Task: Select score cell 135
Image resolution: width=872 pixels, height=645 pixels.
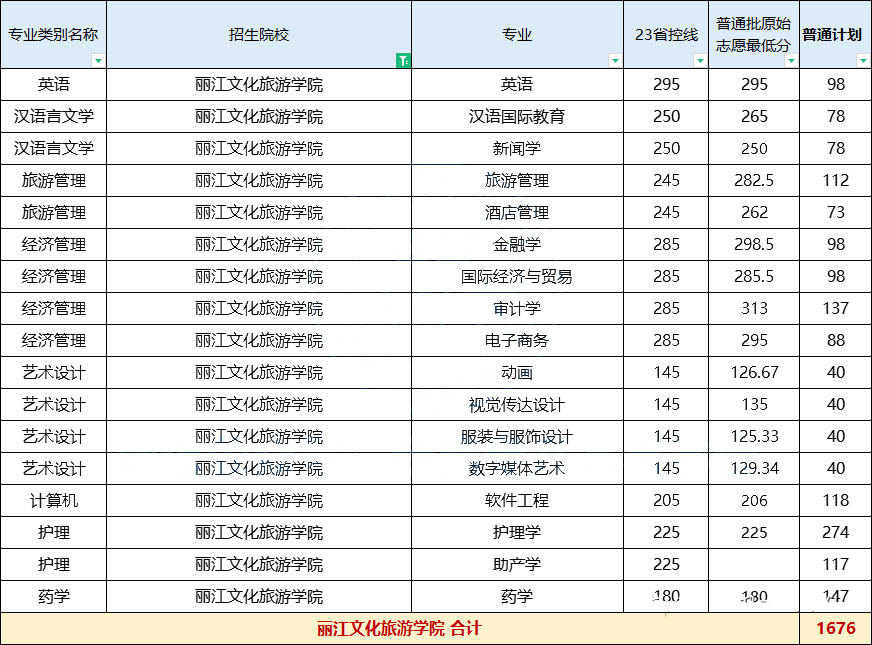Action: pyautogui.click(x=754, y=405)
